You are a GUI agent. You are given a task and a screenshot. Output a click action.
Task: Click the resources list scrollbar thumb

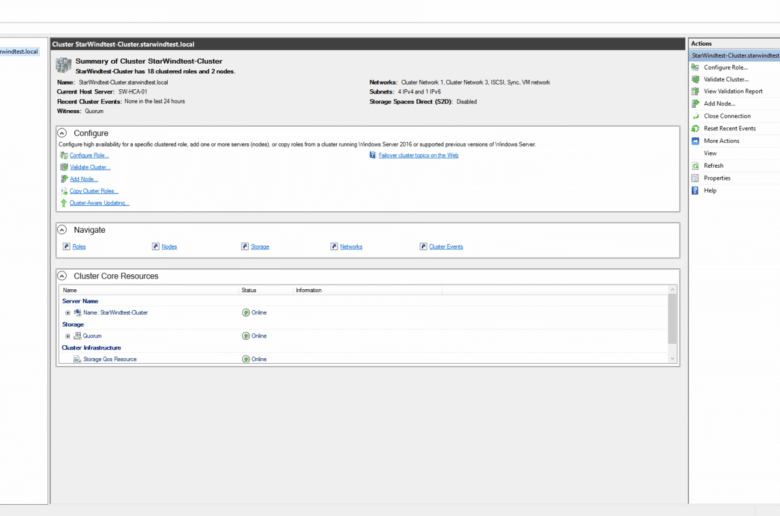pyautogui.click(x=672, y=318)
